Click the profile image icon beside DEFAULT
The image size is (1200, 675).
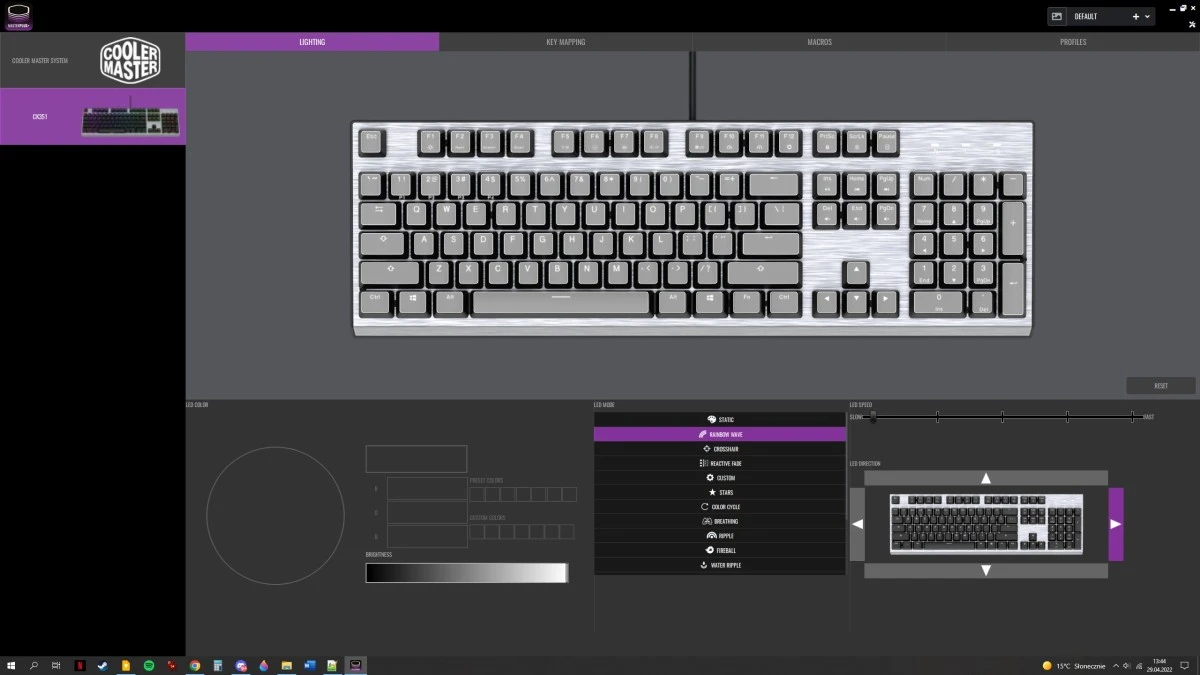click(x=1057, y=17)
